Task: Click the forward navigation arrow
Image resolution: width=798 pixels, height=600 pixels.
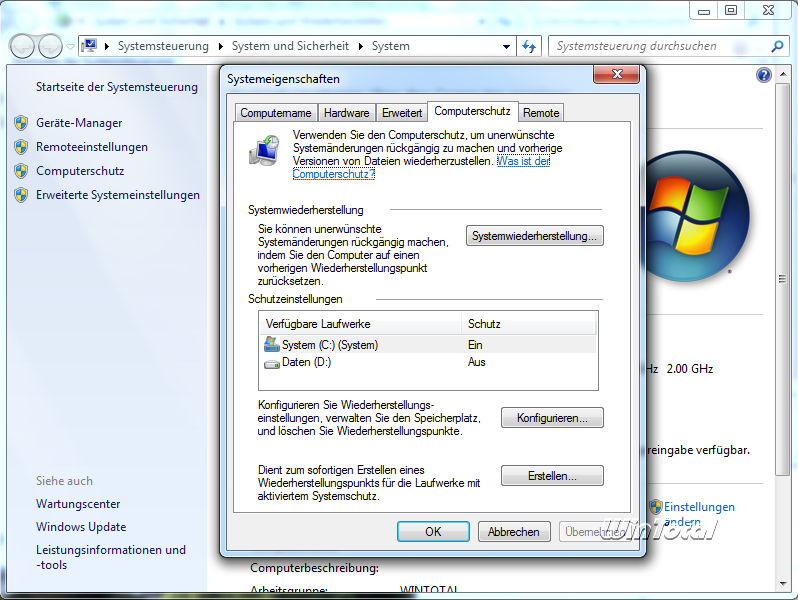Action: pos(50,47)
